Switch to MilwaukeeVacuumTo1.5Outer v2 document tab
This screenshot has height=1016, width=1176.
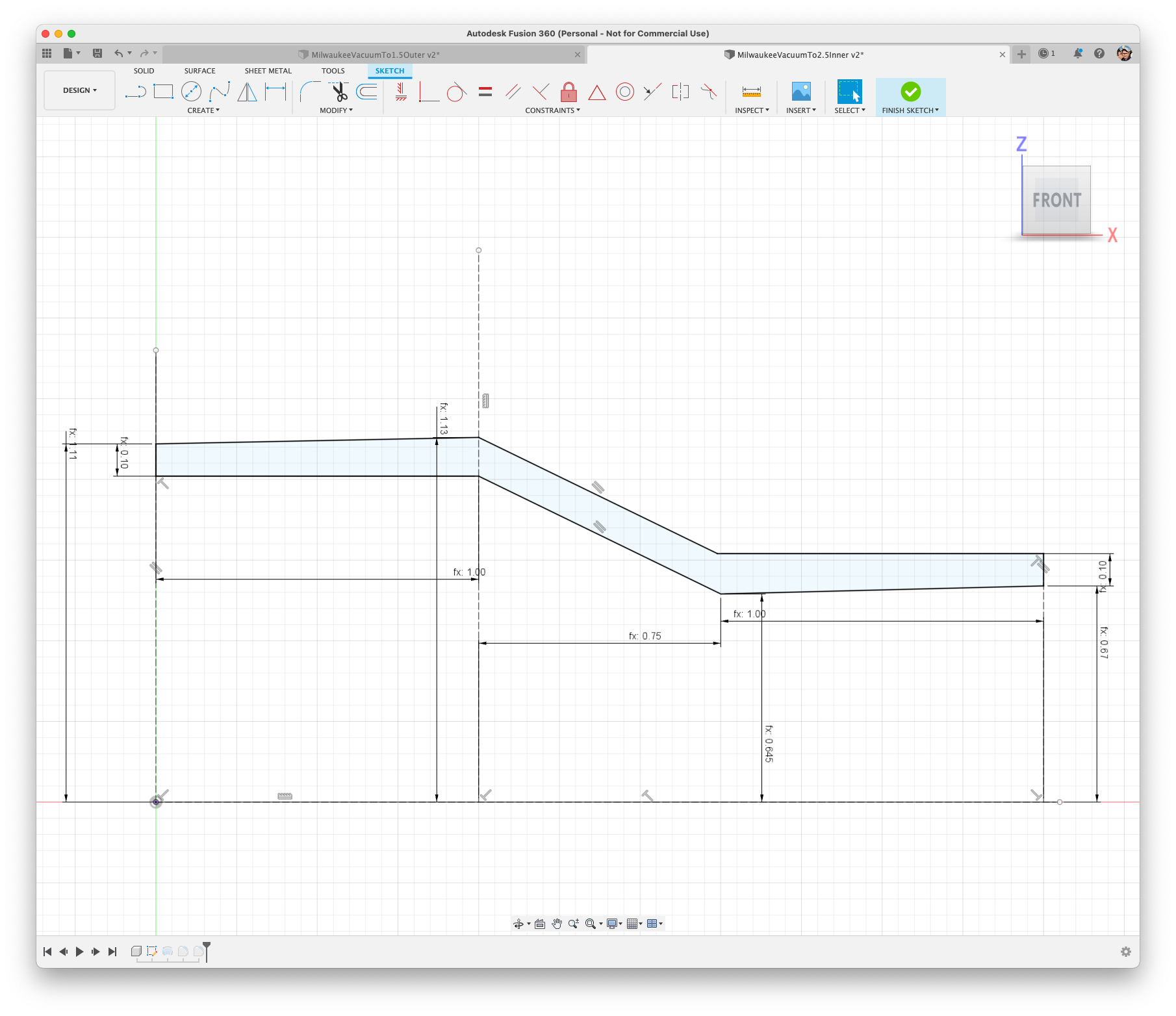pos(375,55)
